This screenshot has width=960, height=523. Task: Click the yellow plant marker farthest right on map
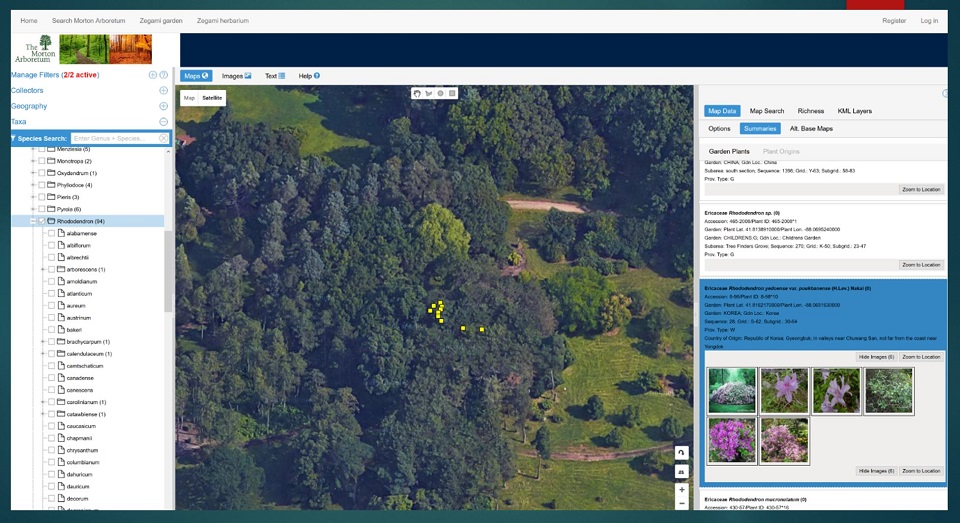[x=482, y=329]
